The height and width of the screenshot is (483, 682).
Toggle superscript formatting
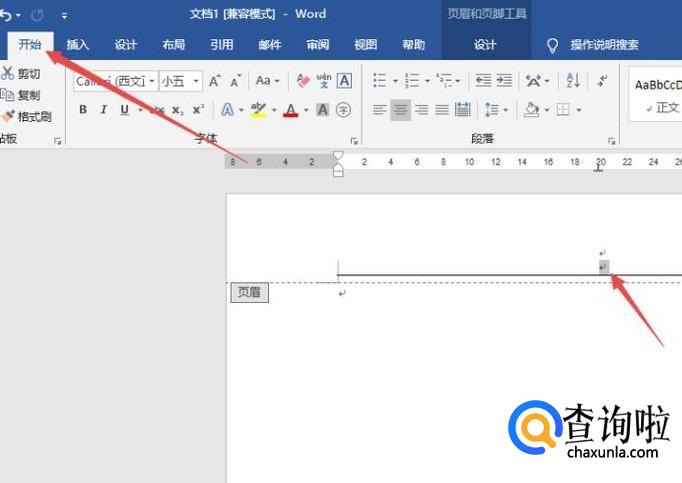click(x=198, y=110)
